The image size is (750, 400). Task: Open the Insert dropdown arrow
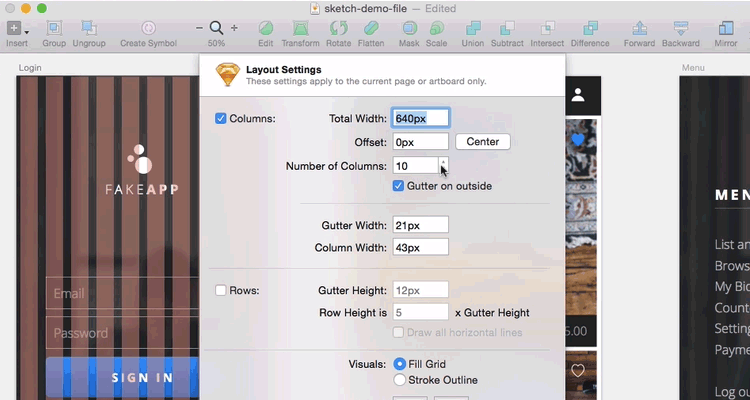pyautogui.click(x=27, y=31)
